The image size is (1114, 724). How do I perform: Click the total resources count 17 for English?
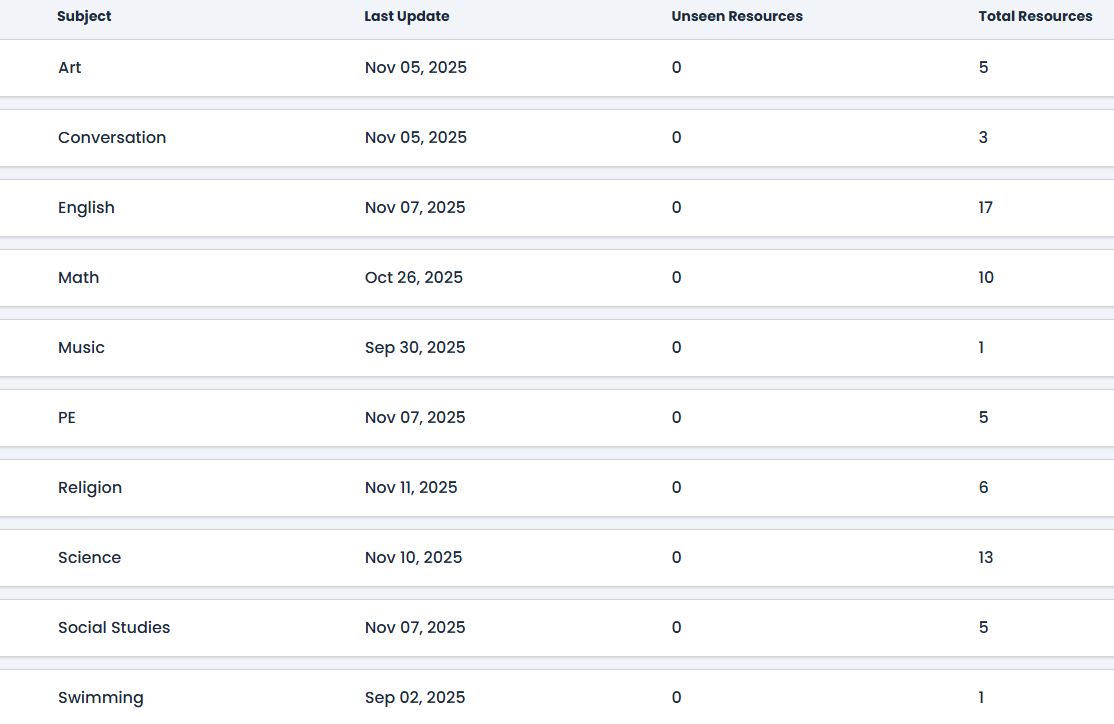click(985, 208)
